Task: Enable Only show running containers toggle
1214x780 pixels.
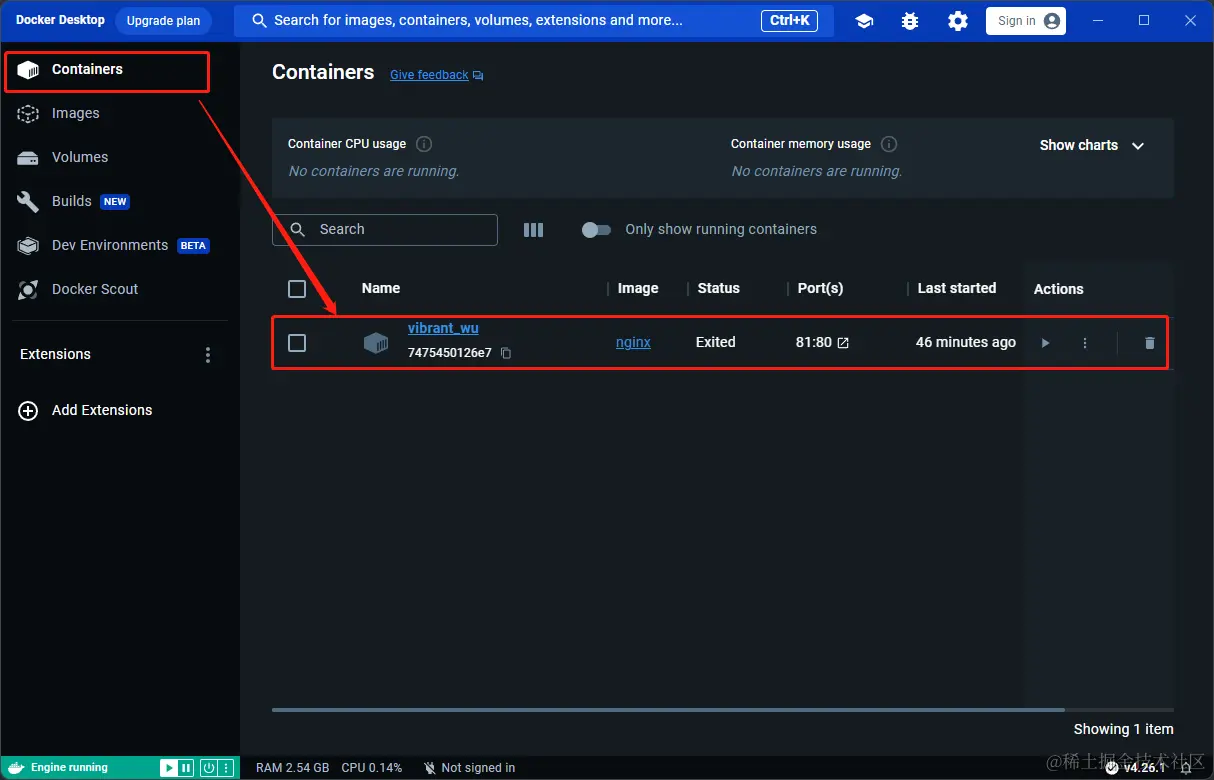Action: [596, 229]
